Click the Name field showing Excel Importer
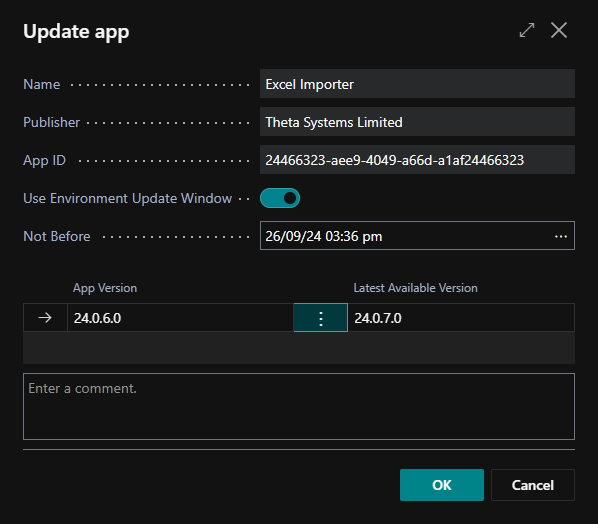 point(417,84)
